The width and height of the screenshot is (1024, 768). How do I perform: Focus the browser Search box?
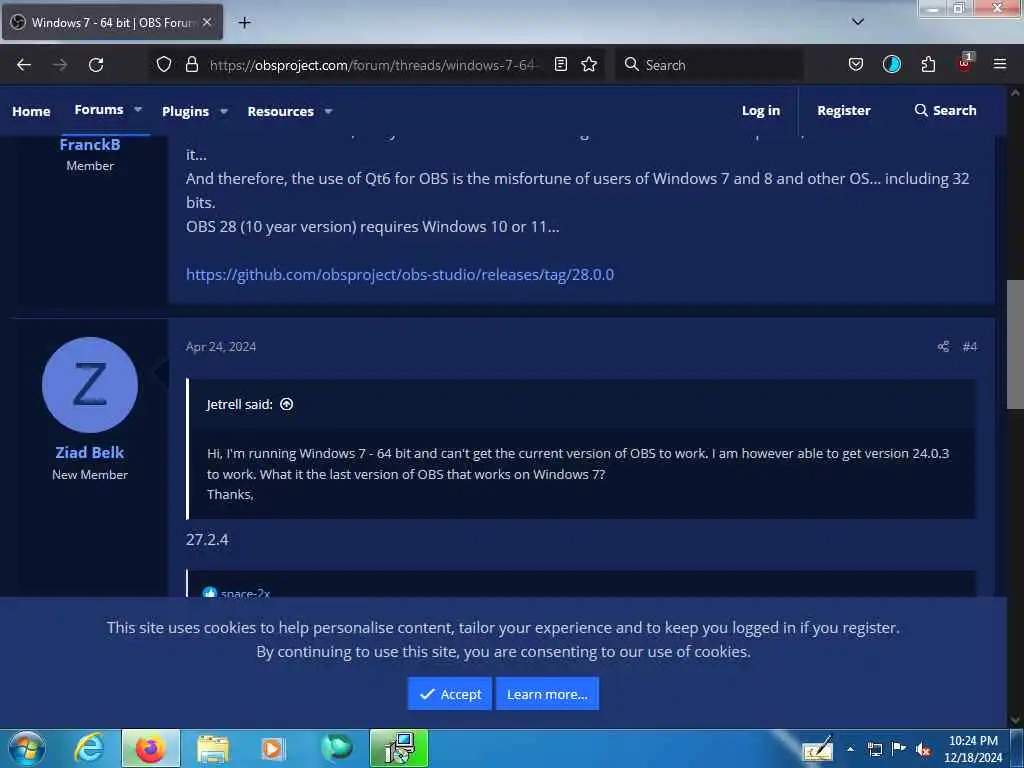[709, 65]
